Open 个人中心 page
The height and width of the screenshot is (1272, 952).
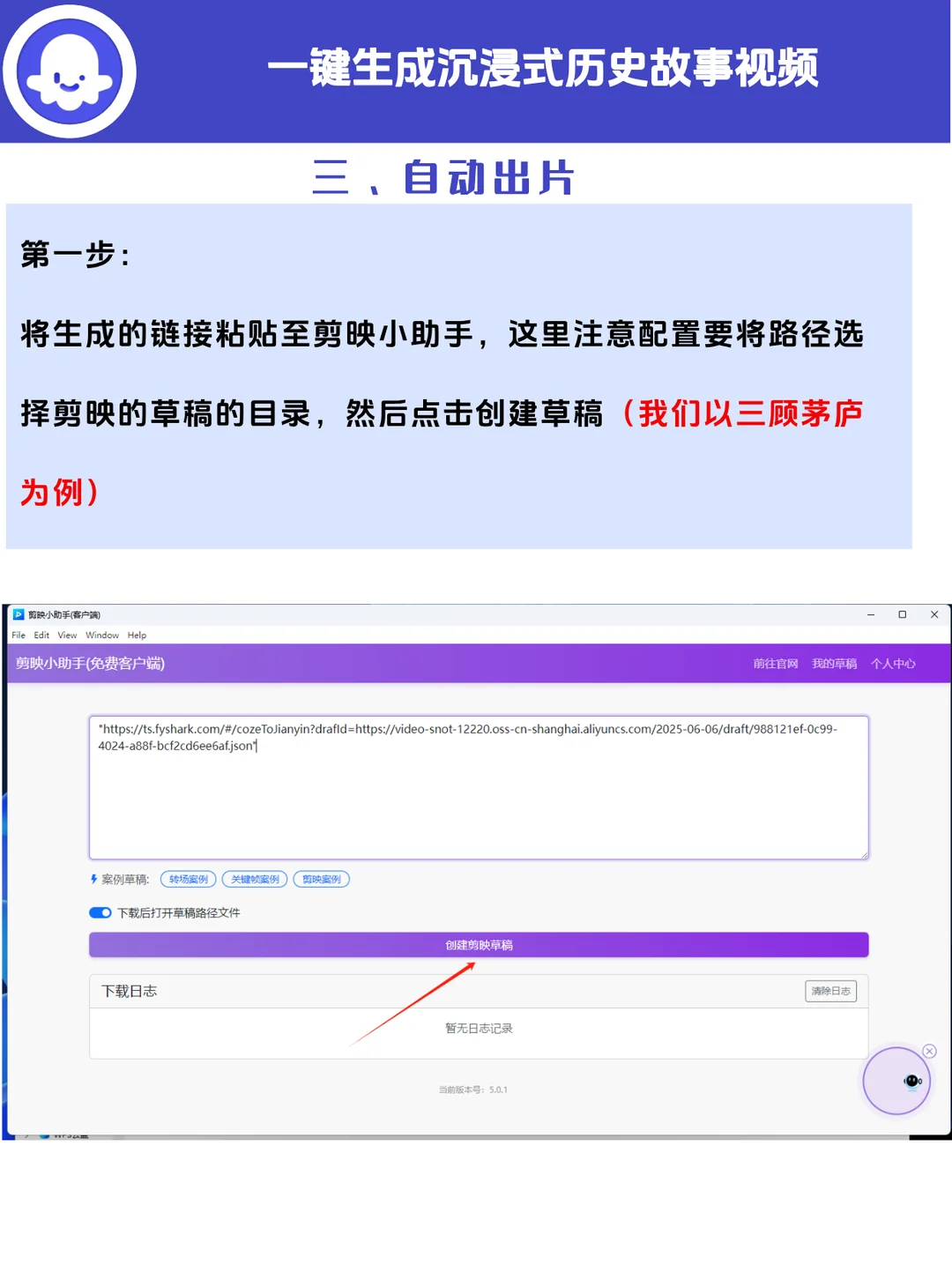click(x=893, y=664)
